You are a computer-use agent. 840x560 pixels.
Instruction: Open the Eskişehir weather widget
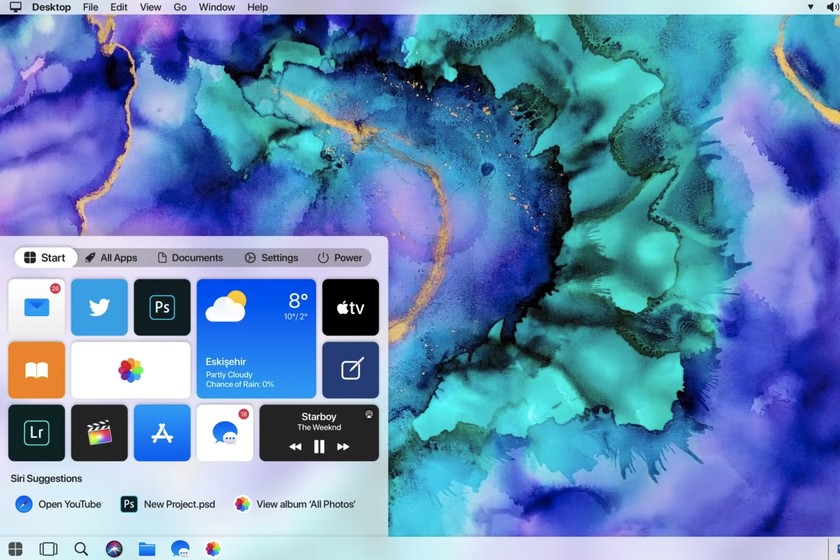click(x=256, y=338)
